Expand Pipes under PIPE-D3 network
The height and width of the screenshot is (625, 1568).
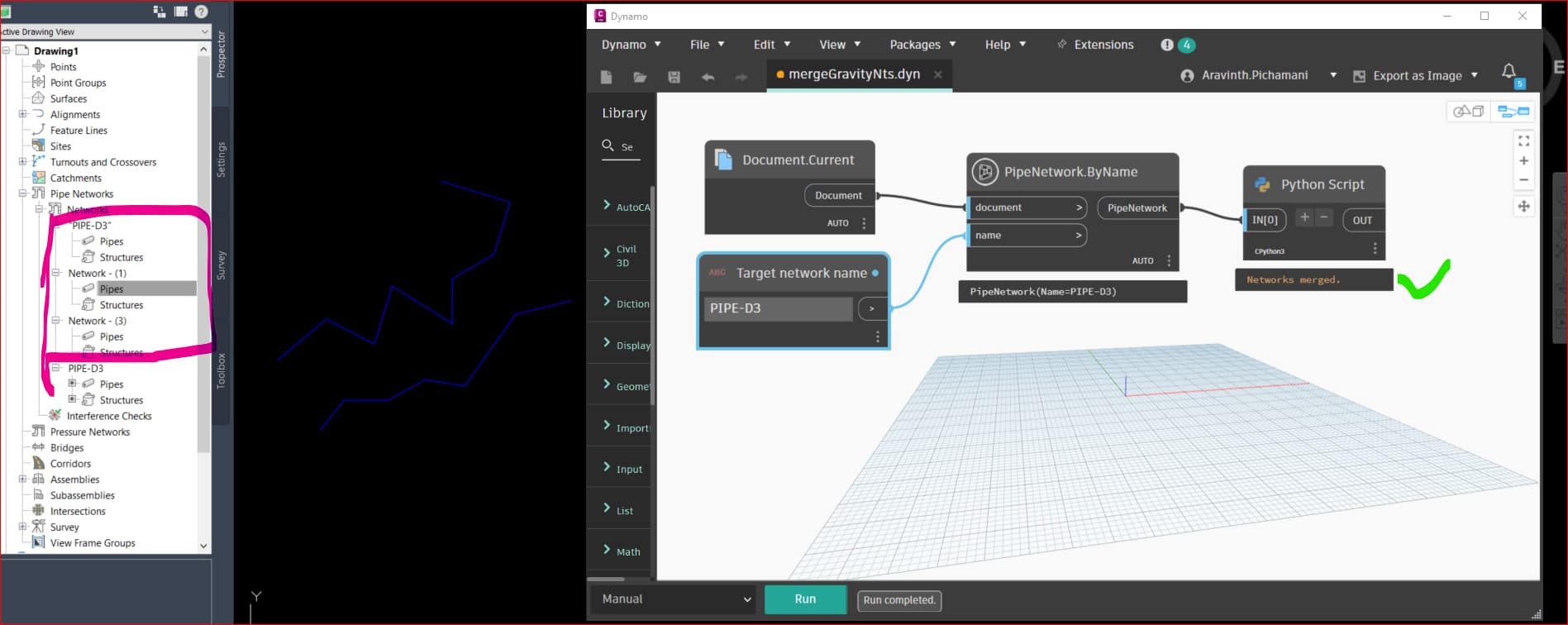(72, 384)
